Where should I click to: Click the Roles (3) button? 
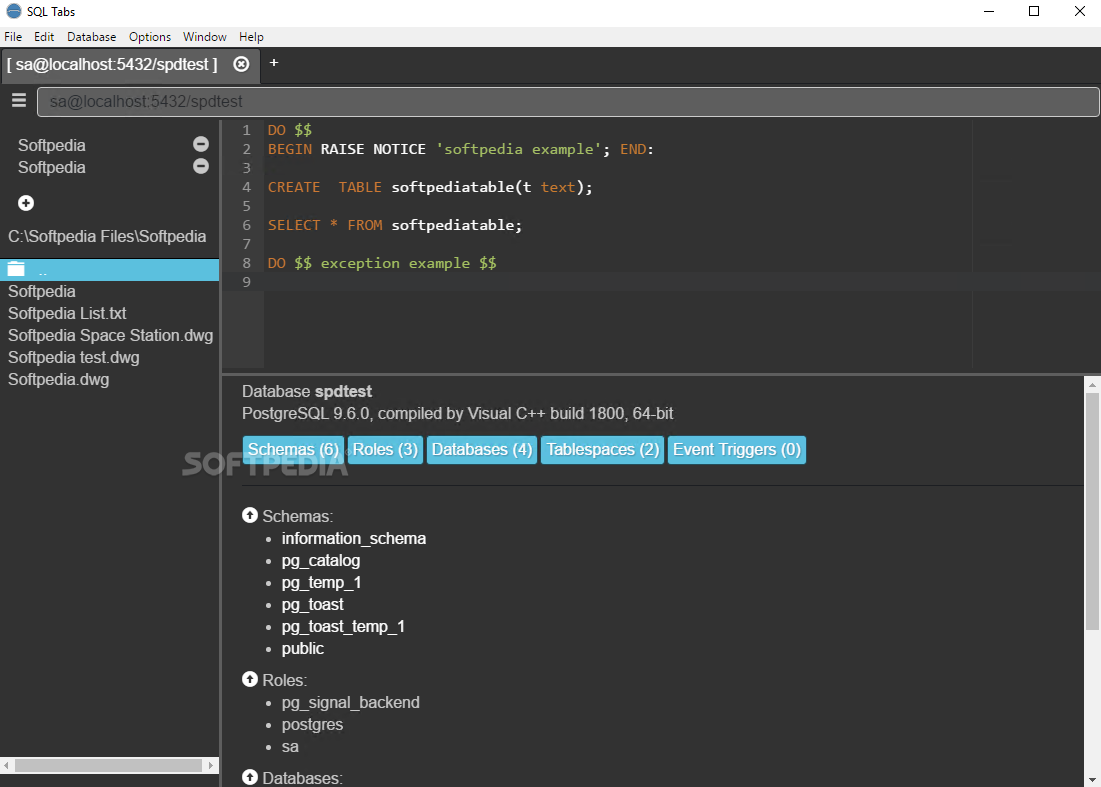[385, 450]
